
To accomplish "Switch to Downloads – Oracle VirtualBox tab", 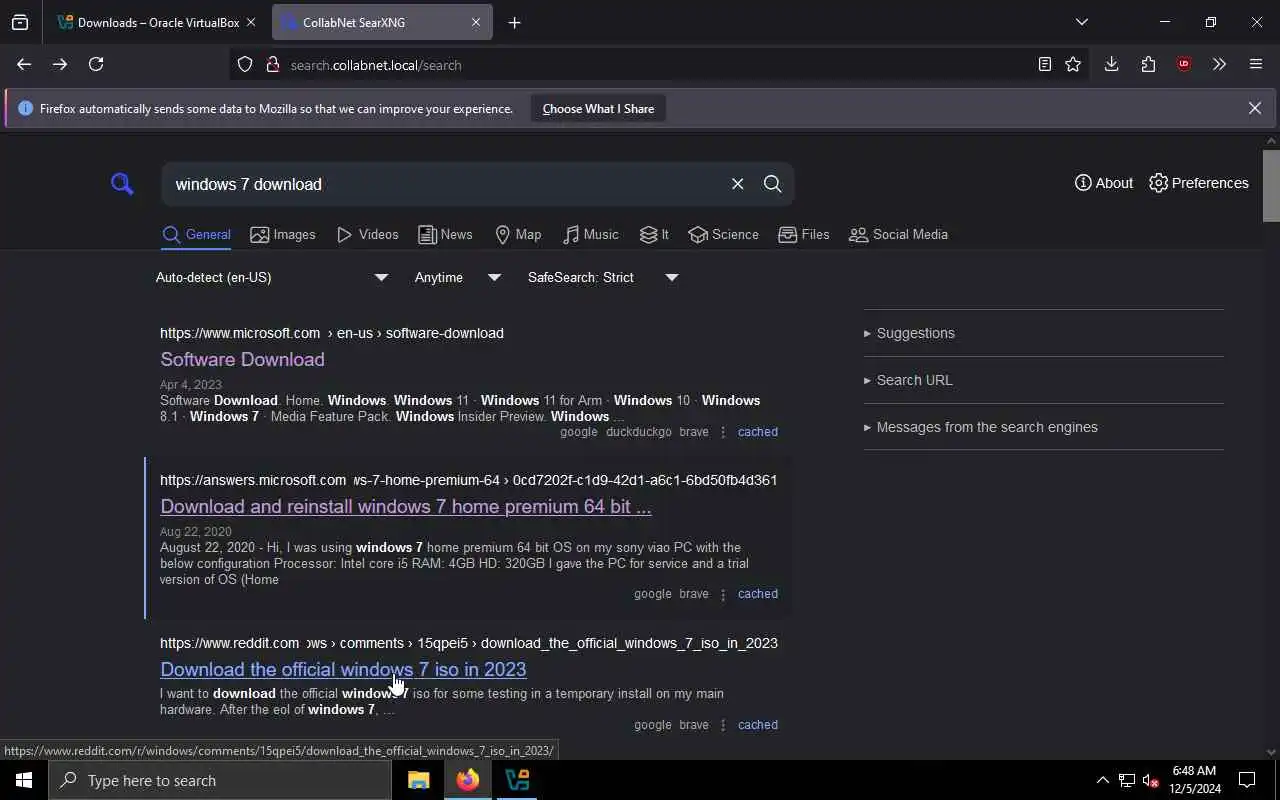I will click(157, 22).
